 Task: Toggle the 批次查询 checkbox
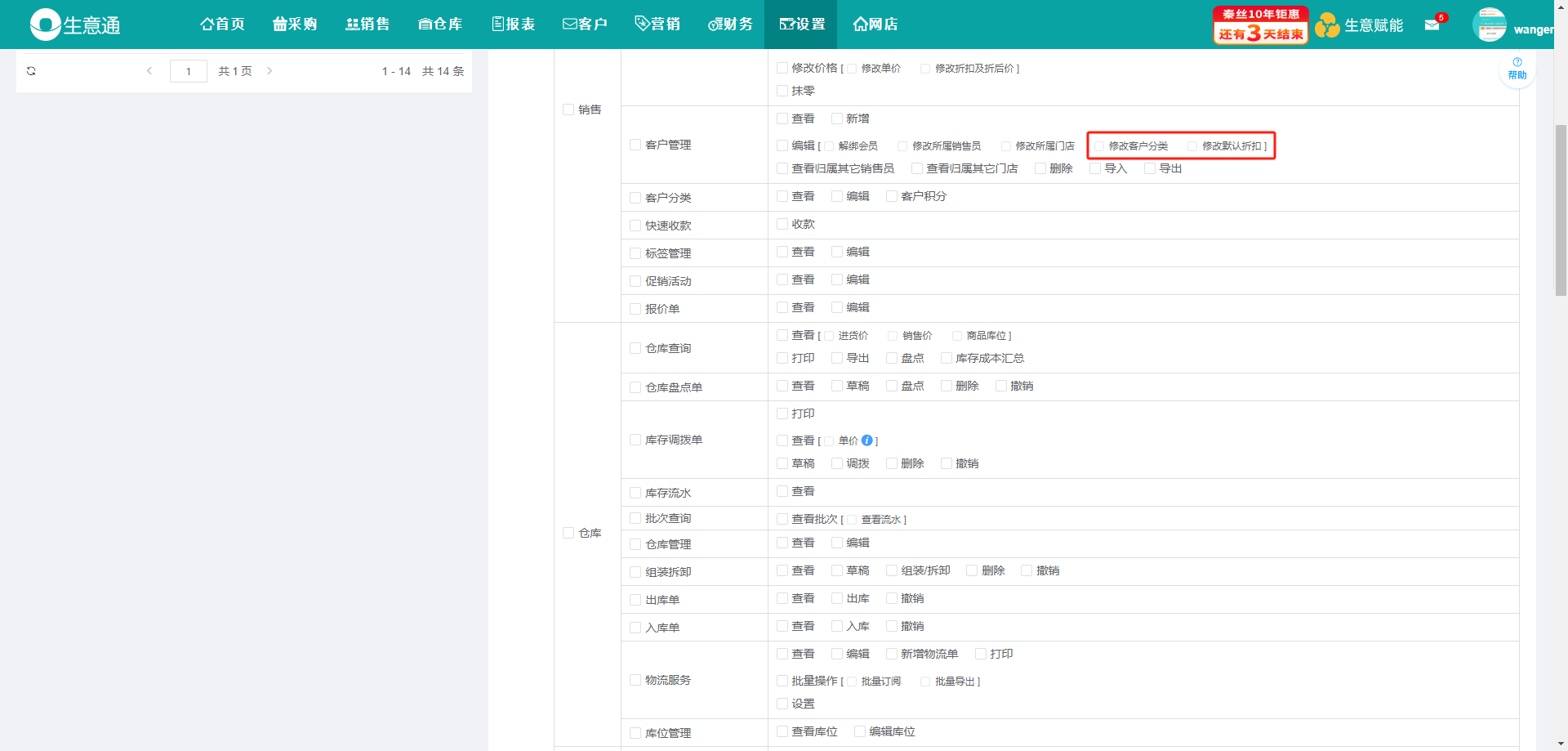pos(635,518)
